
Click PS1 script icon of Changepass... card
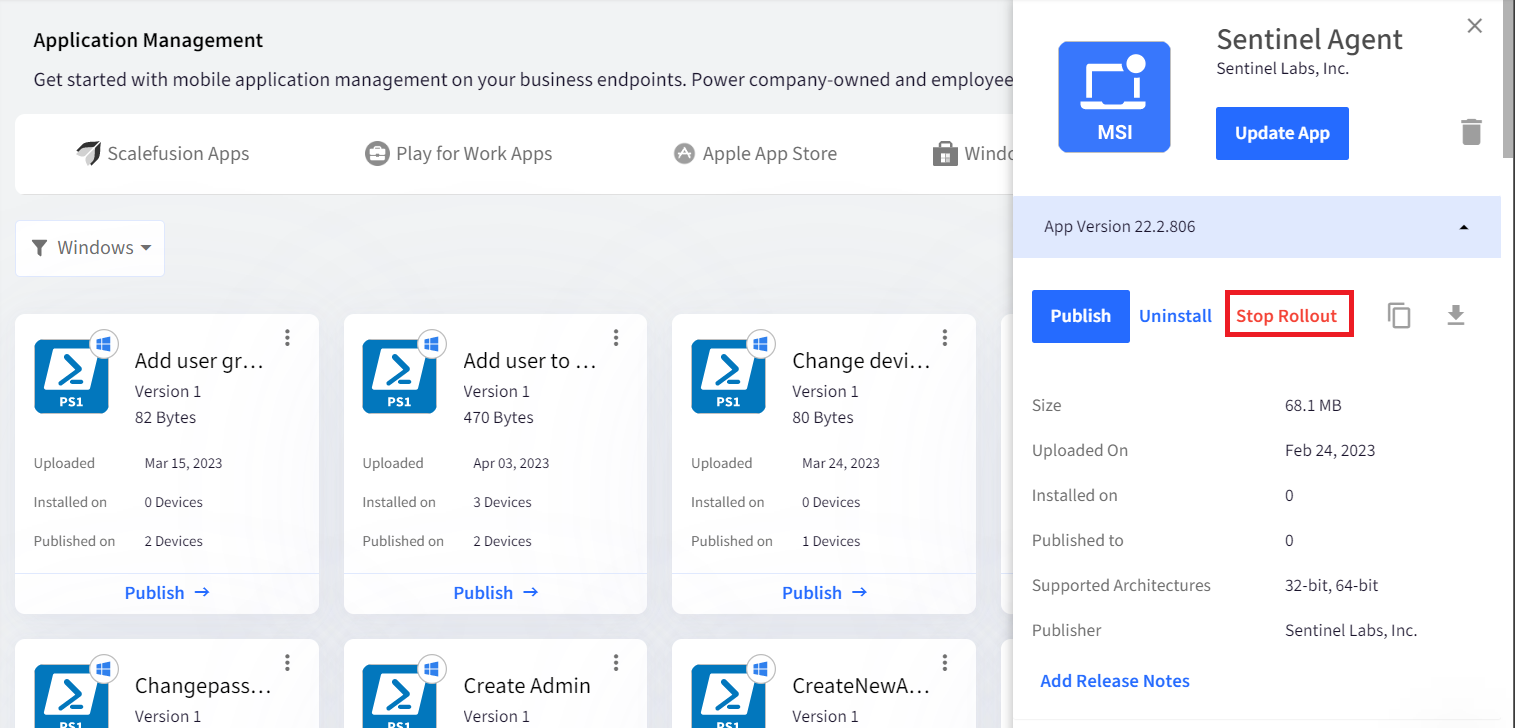[x=71, y=696]
